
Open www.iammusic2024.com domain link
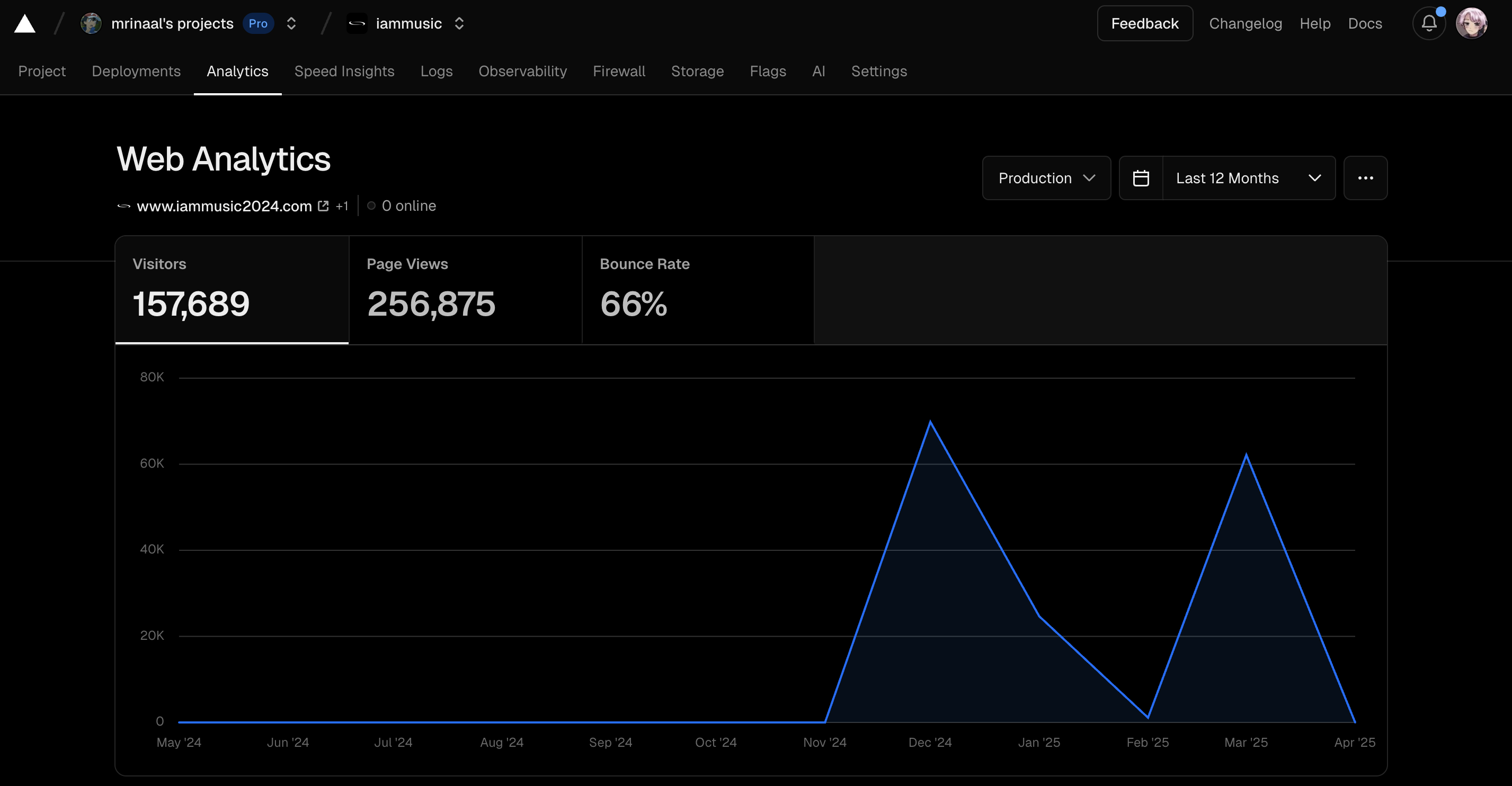tap(224, 206)
